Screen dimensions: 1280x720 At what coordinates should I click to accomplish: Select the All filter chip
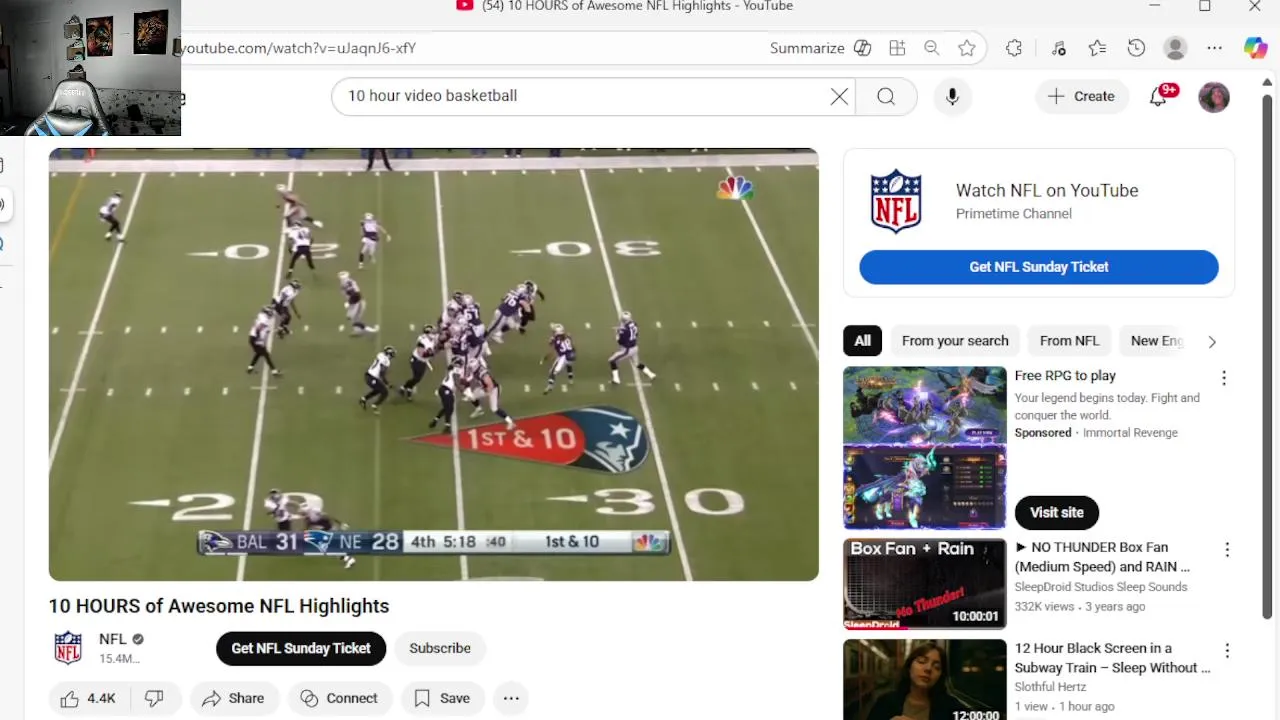pos(863,341)
